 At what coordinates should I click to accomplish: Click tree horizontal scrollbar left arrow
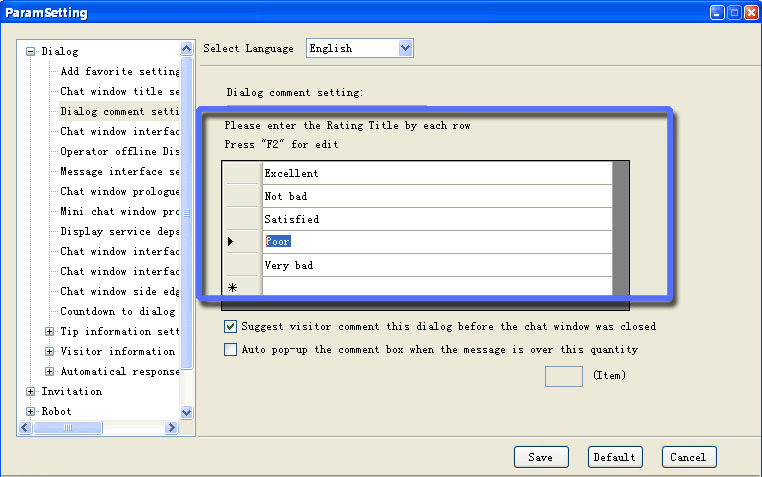[x=25, y=427]
